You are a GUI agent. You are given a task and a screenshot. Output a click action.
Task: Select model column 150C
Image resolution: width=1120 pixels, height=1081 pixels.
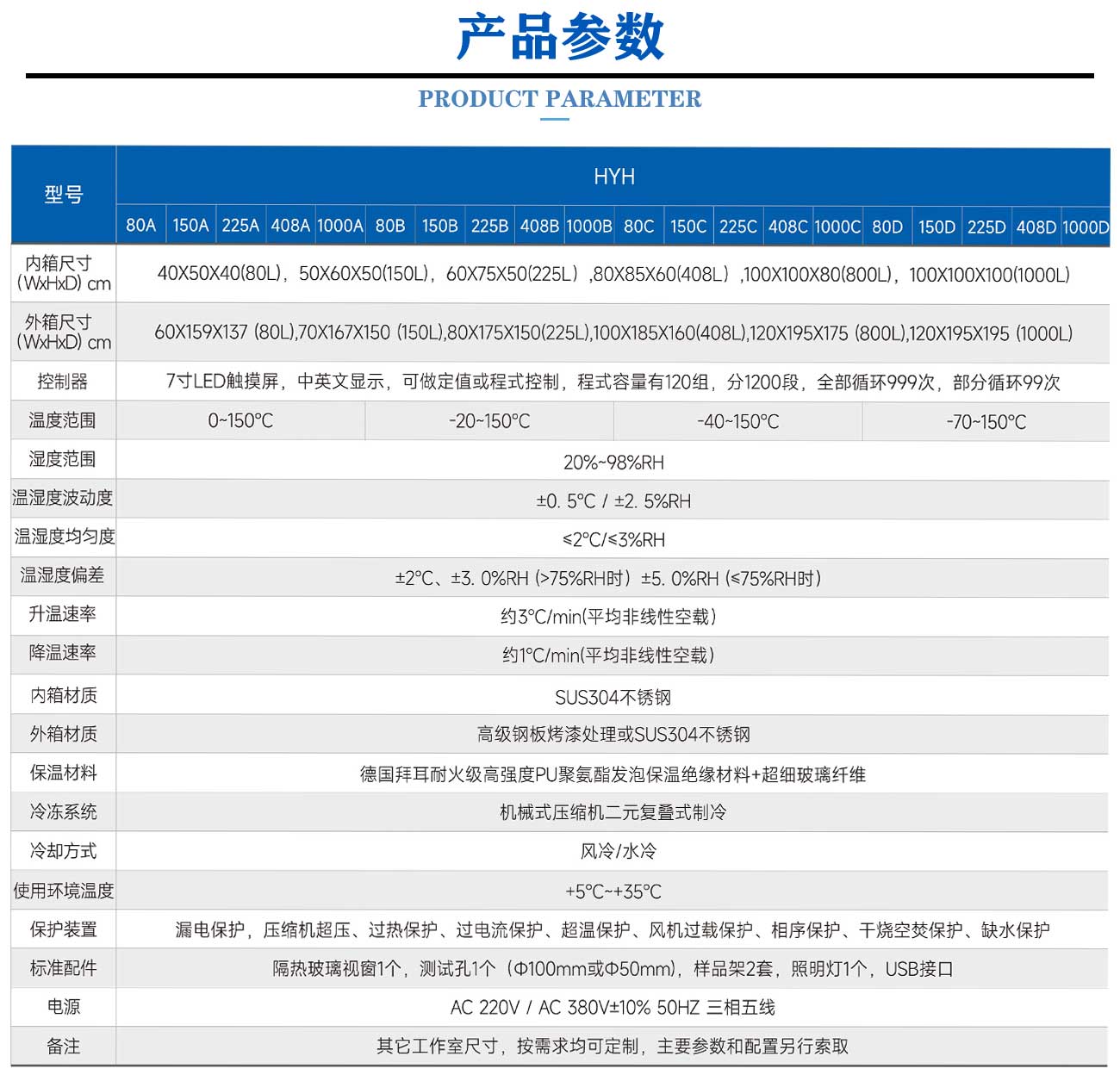click(688, 226)
